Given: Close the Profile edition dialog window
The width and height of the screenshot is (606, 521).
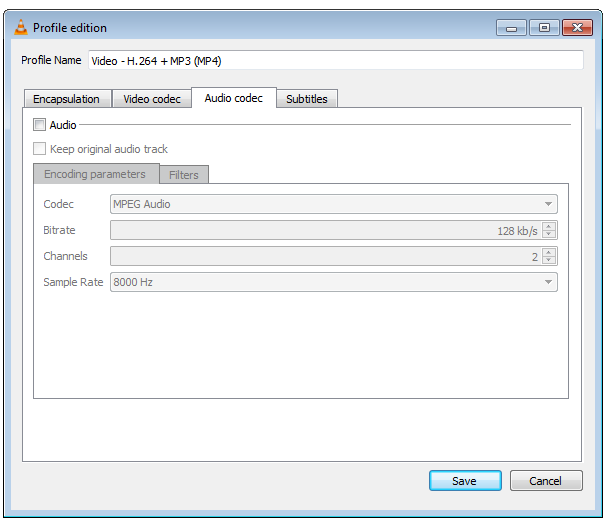Looking at the screenshot, I should coord(576,27).
